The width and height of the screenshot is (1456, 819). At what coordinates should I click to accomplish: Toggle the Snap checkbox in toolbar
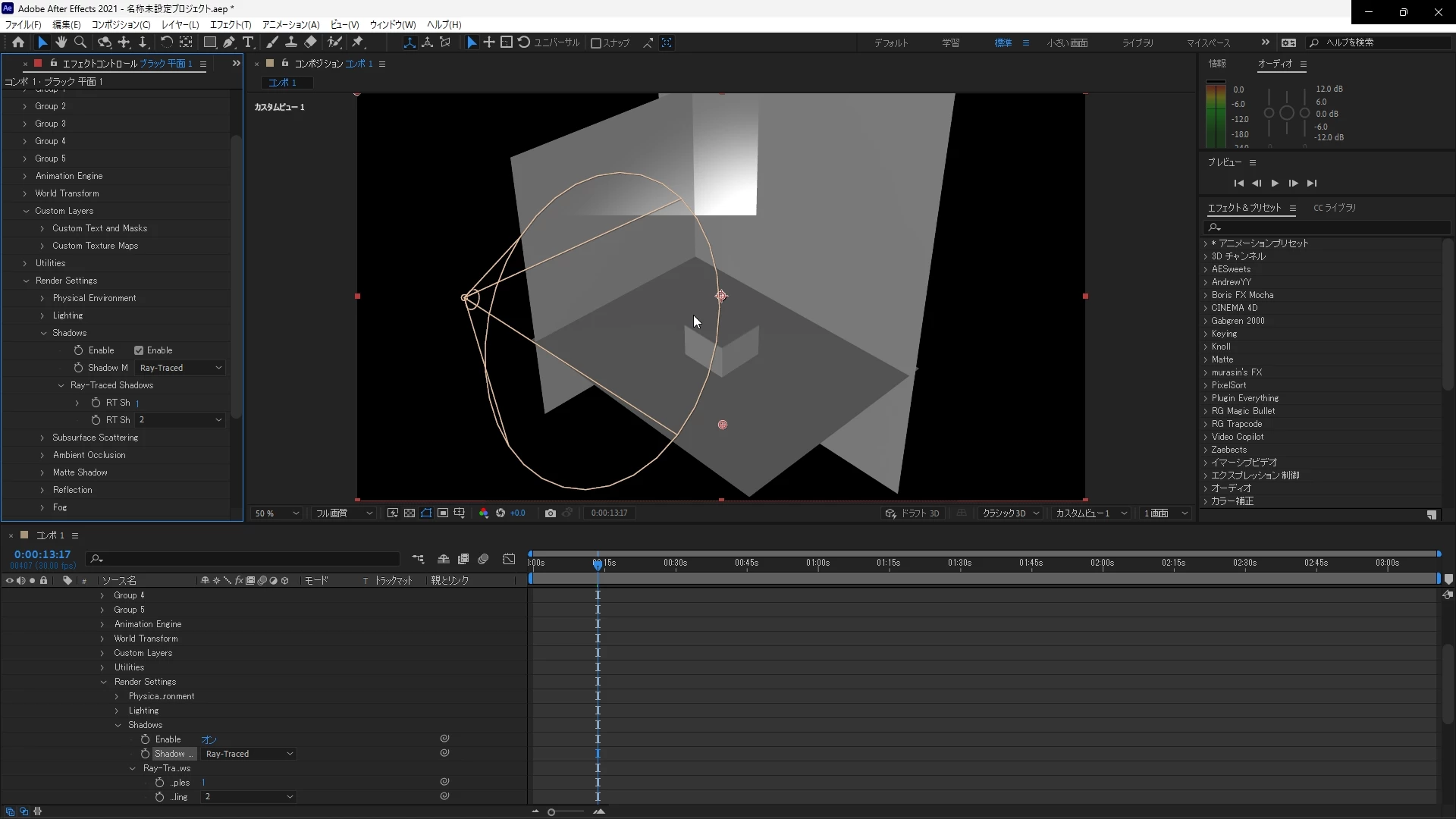(x=596, y=43)
